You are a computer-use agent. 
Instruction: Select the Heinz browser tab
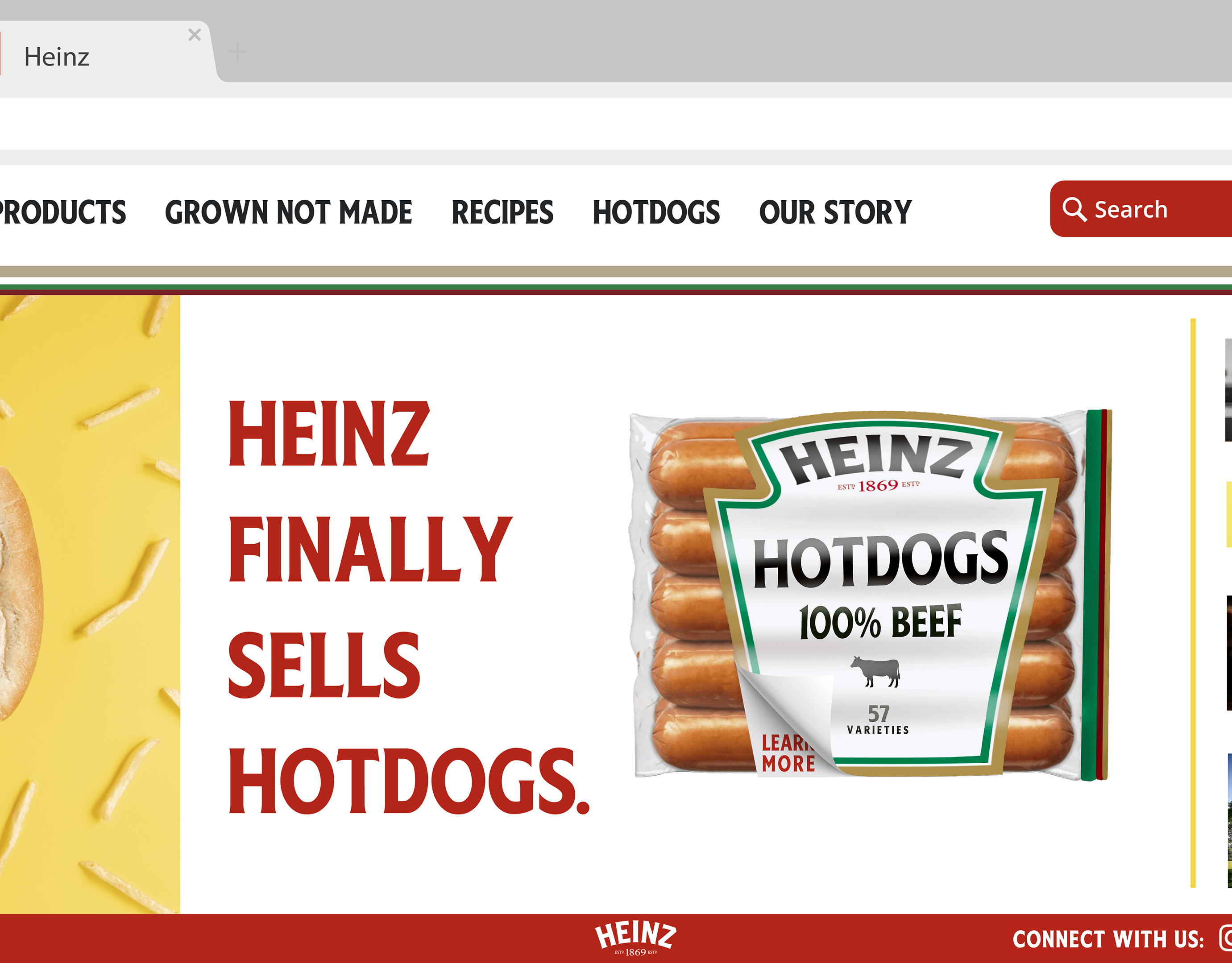click(x=102, y=56)
